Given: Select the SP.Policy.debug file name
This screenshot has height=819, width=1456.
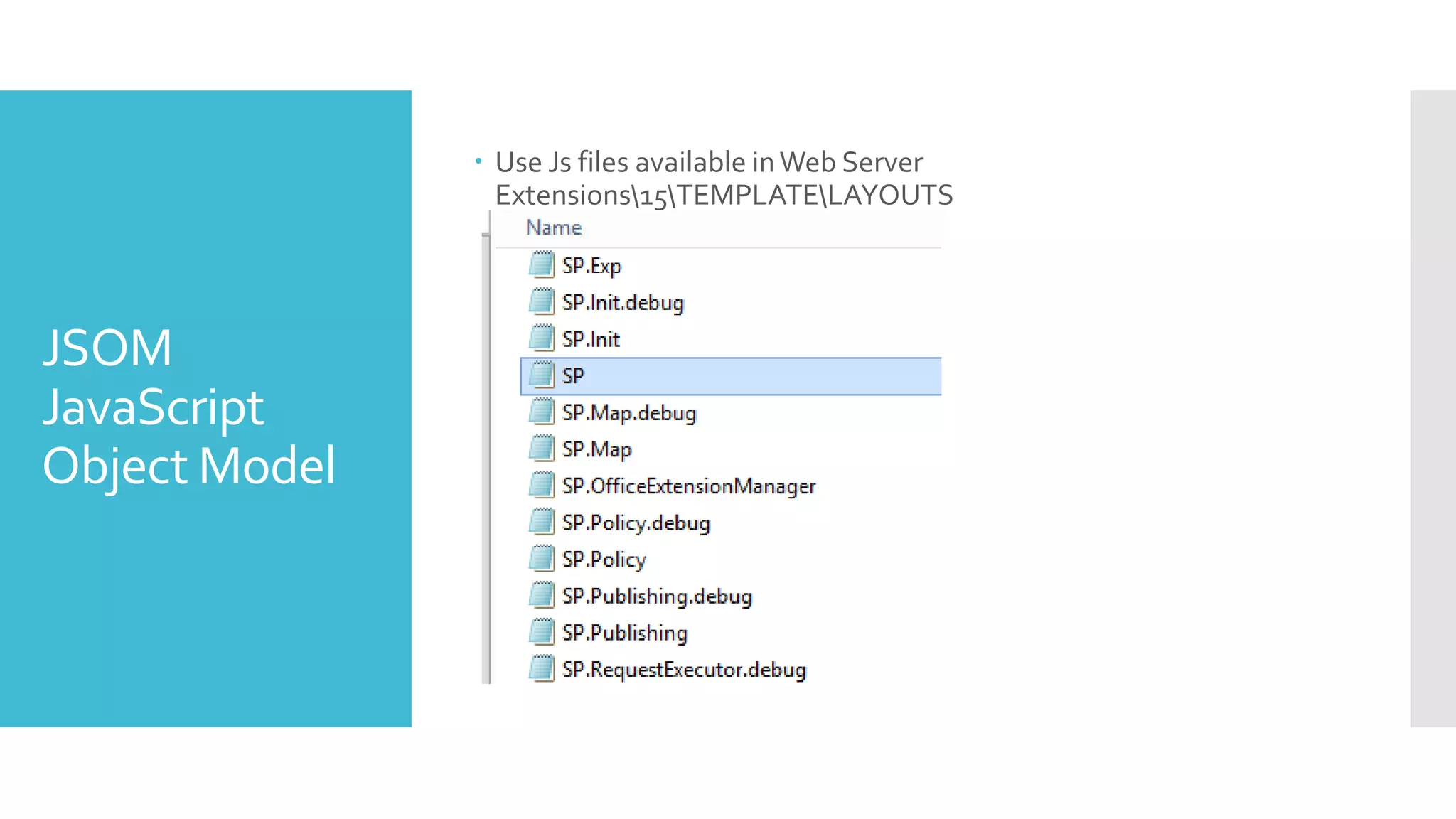Looking at the screenshot, I should click(x=636, y=523).
